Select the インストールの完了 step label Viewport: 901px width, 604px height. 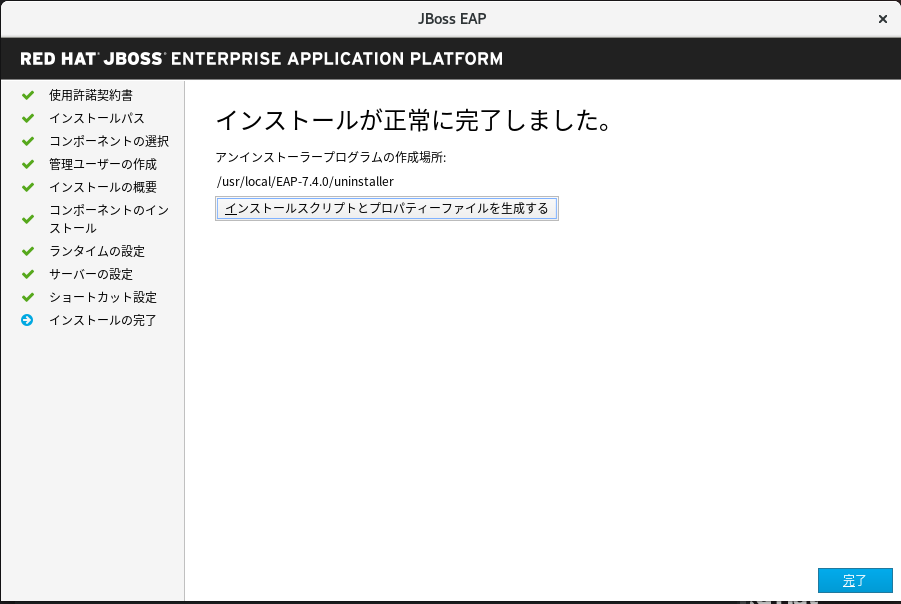click(103, 320)
